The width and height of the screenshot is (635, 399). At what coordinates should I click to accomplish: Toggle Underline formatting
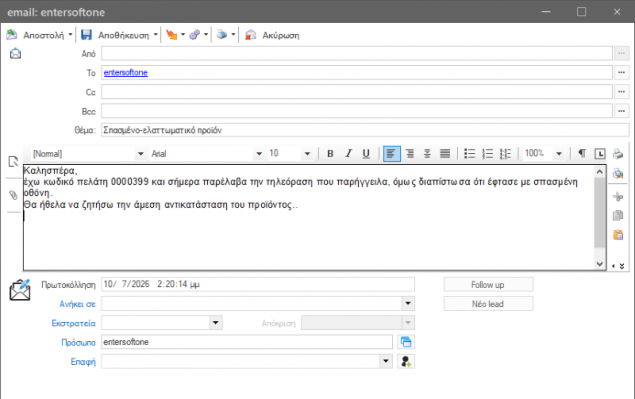tap(366, 154)
